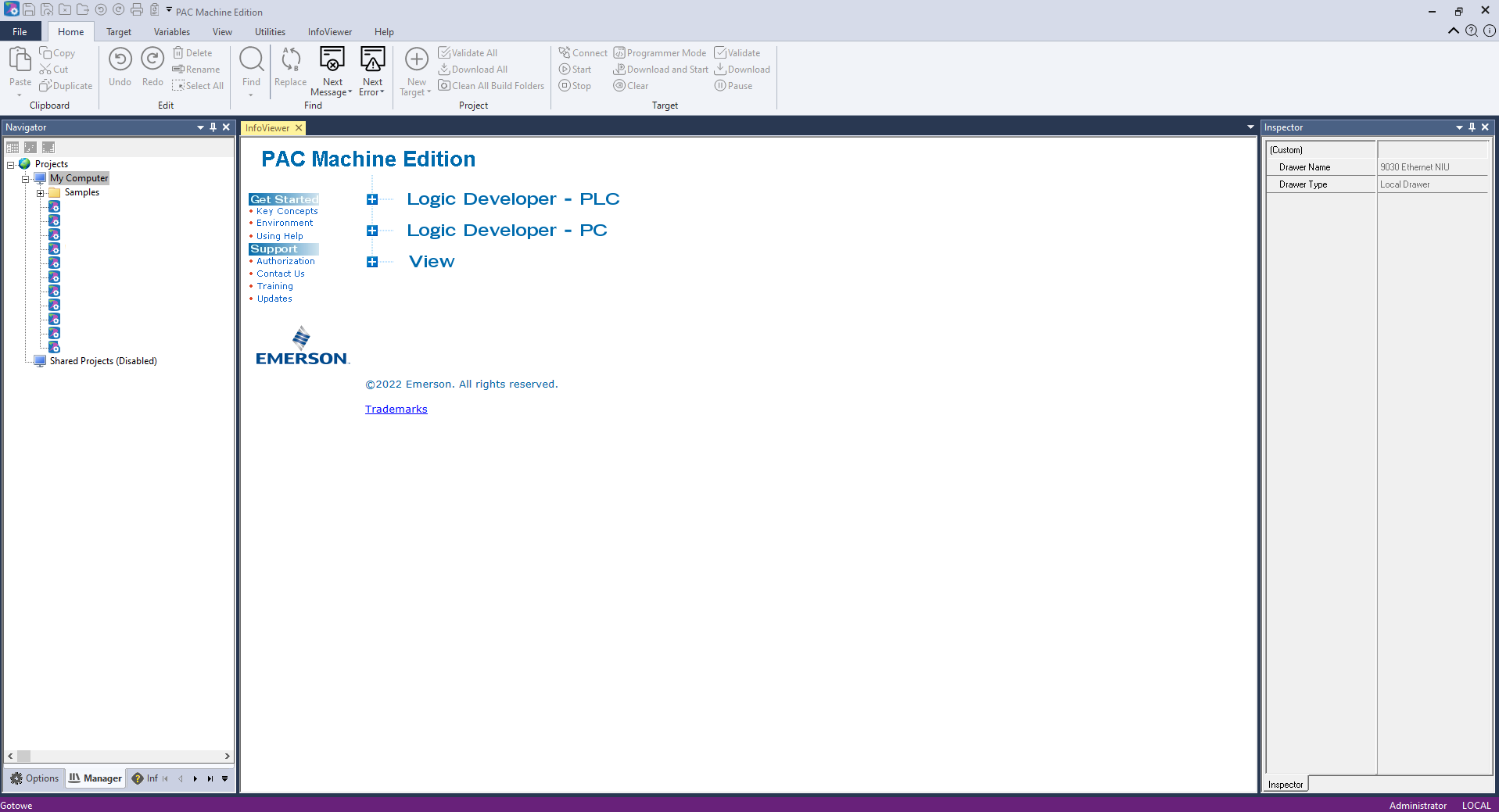The height and width of the screenshot is (812, 1499).
Task: Pin the Inspector panel
Action: (1472, 127)
